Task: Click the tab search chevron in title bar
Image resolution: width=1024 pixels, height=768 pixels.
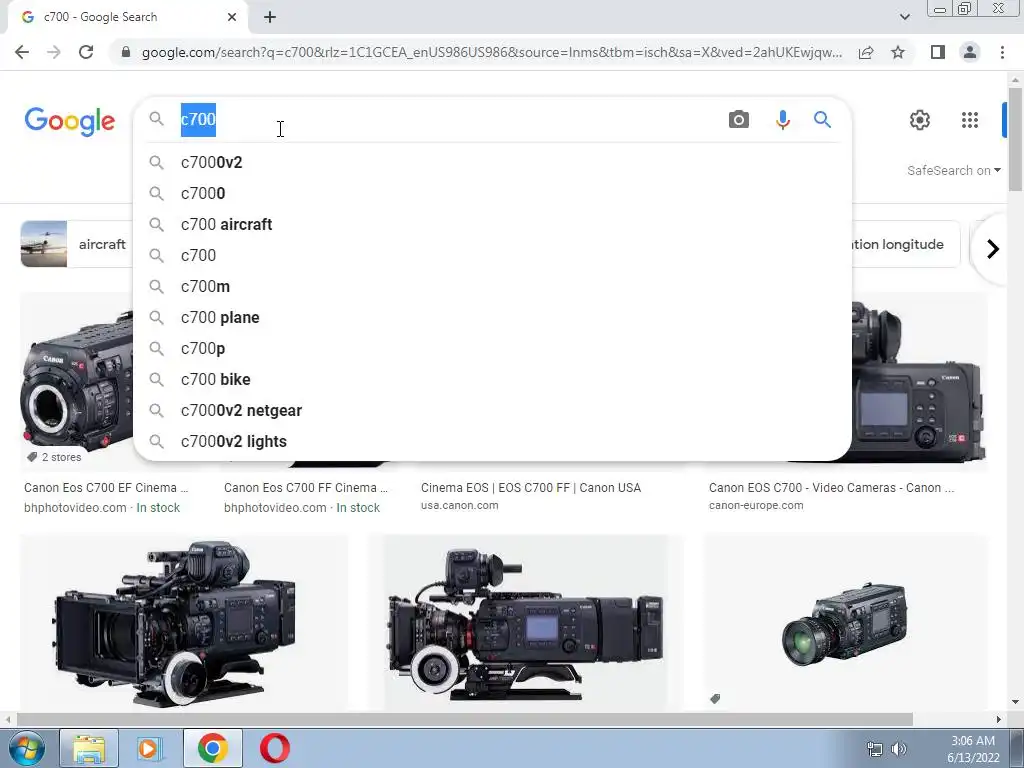Action: (904, 17)
